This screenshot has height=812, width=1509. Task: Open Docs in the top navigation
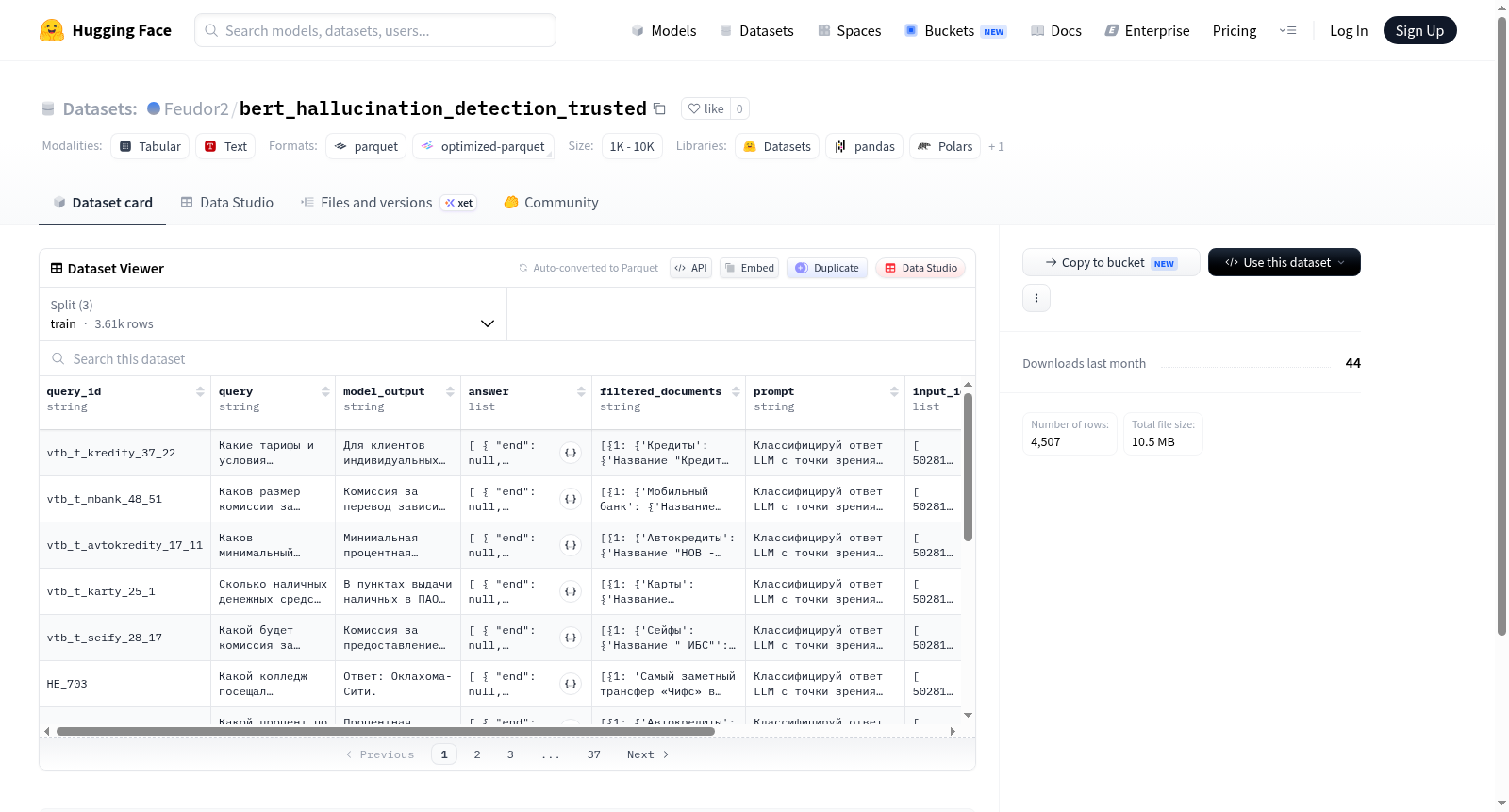[x=1056, y=30]
